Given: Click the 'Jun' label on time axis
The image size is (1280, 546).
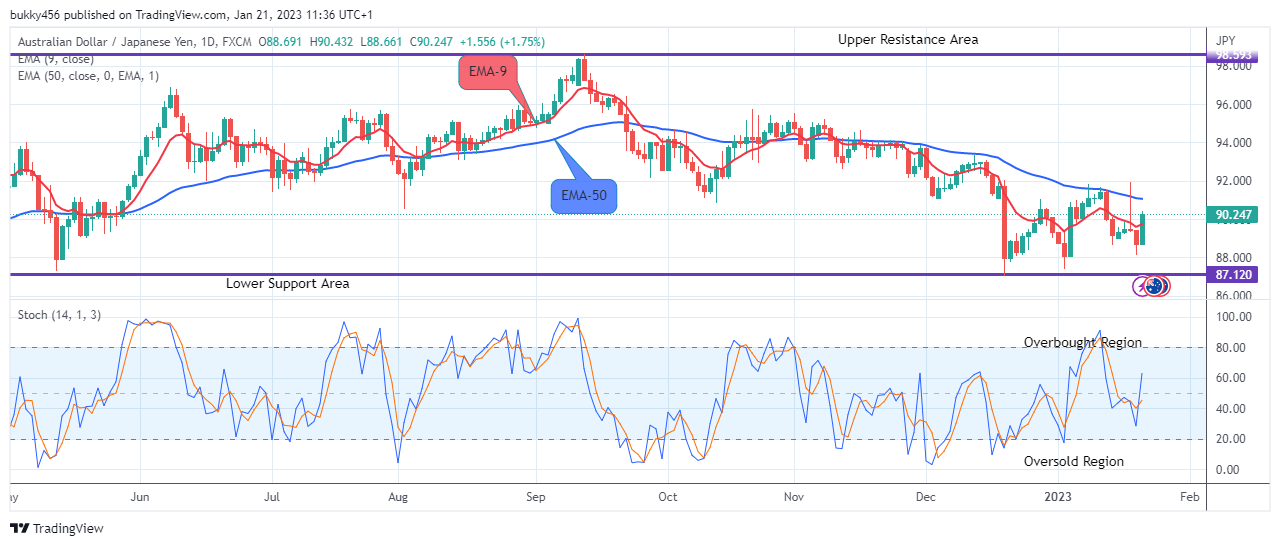Looking at the screenshot, I should [x=140, y=496].
